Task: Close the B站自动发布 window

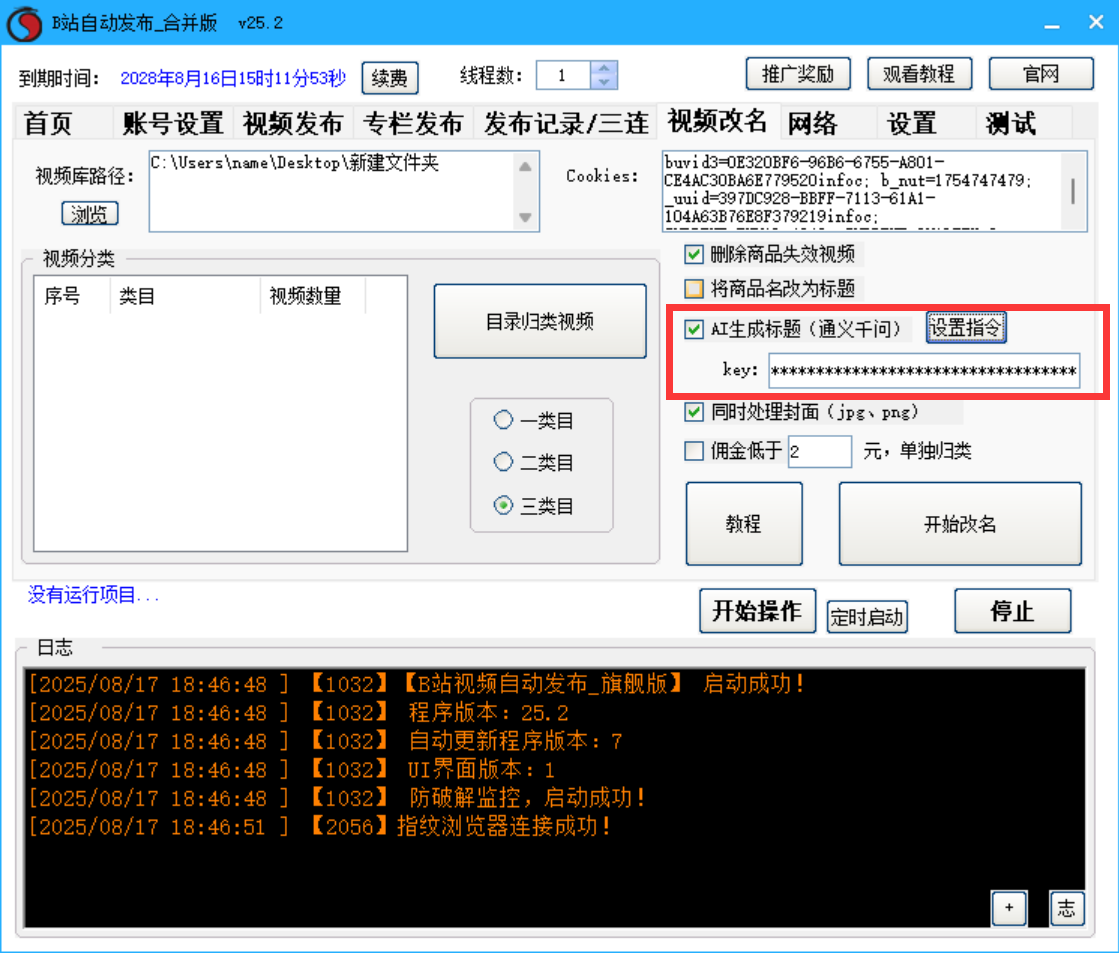Action: point(1096,23)
